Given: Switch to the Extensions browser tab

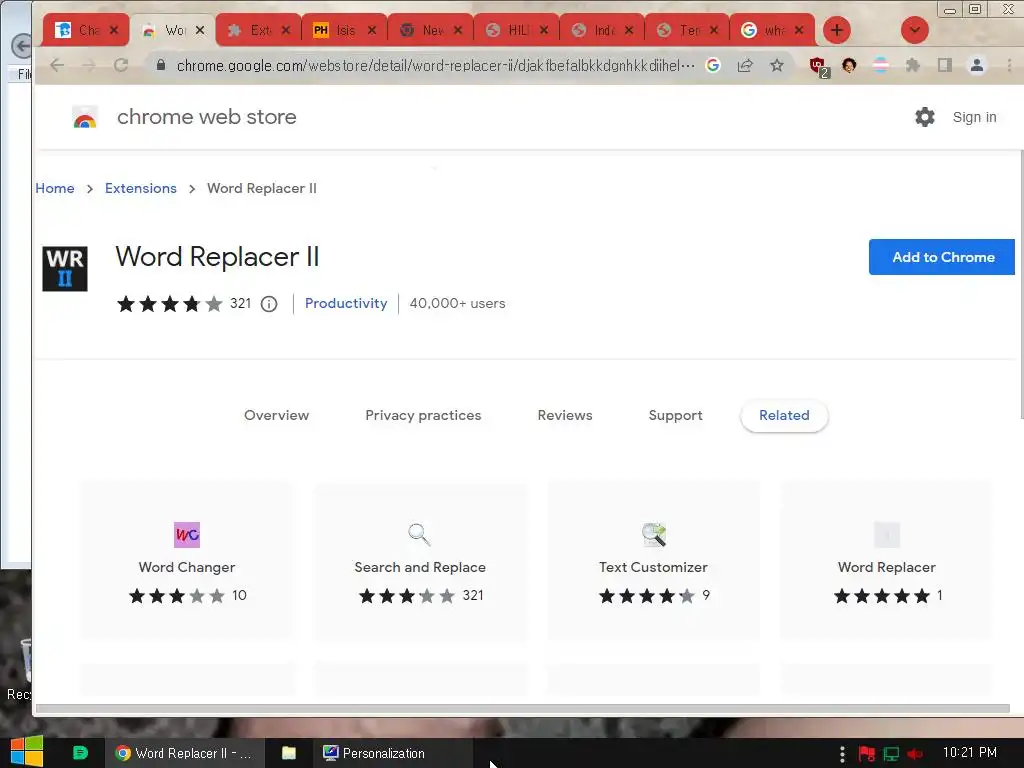Looking at the screenshot, I should (259, 30).
